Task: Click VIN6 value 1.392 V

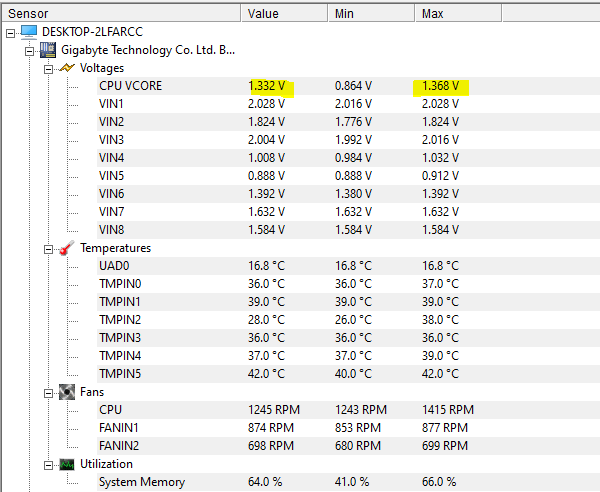Action: tap(267, 194)
